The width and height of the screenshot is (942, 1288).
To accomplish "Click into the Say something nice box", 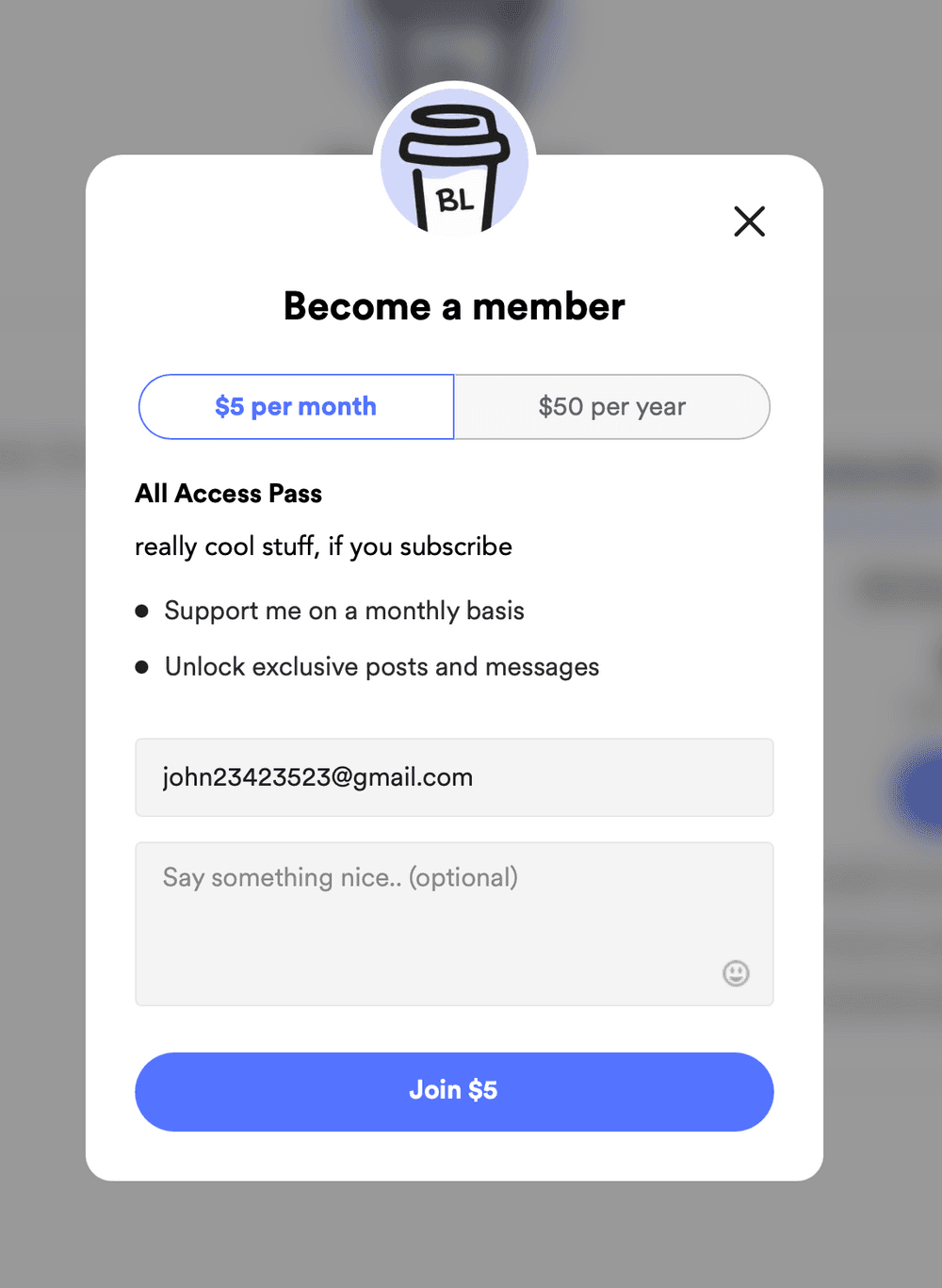I will (454, 923).
